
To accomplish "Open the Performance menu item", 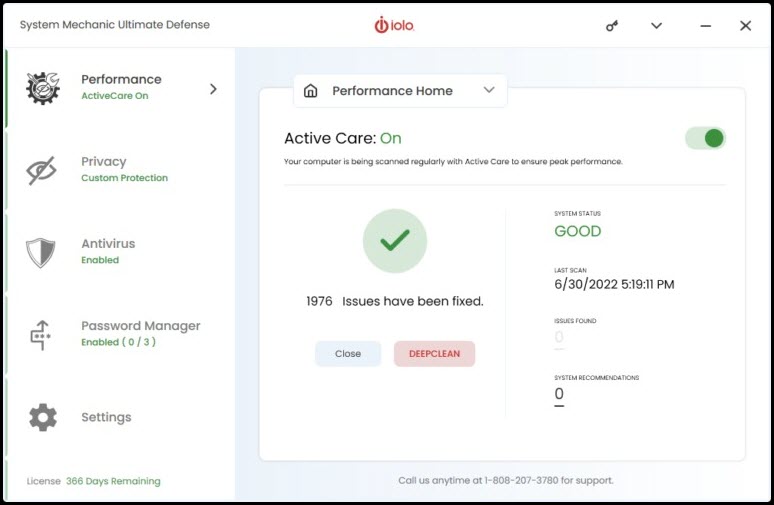I will [118, 88].
